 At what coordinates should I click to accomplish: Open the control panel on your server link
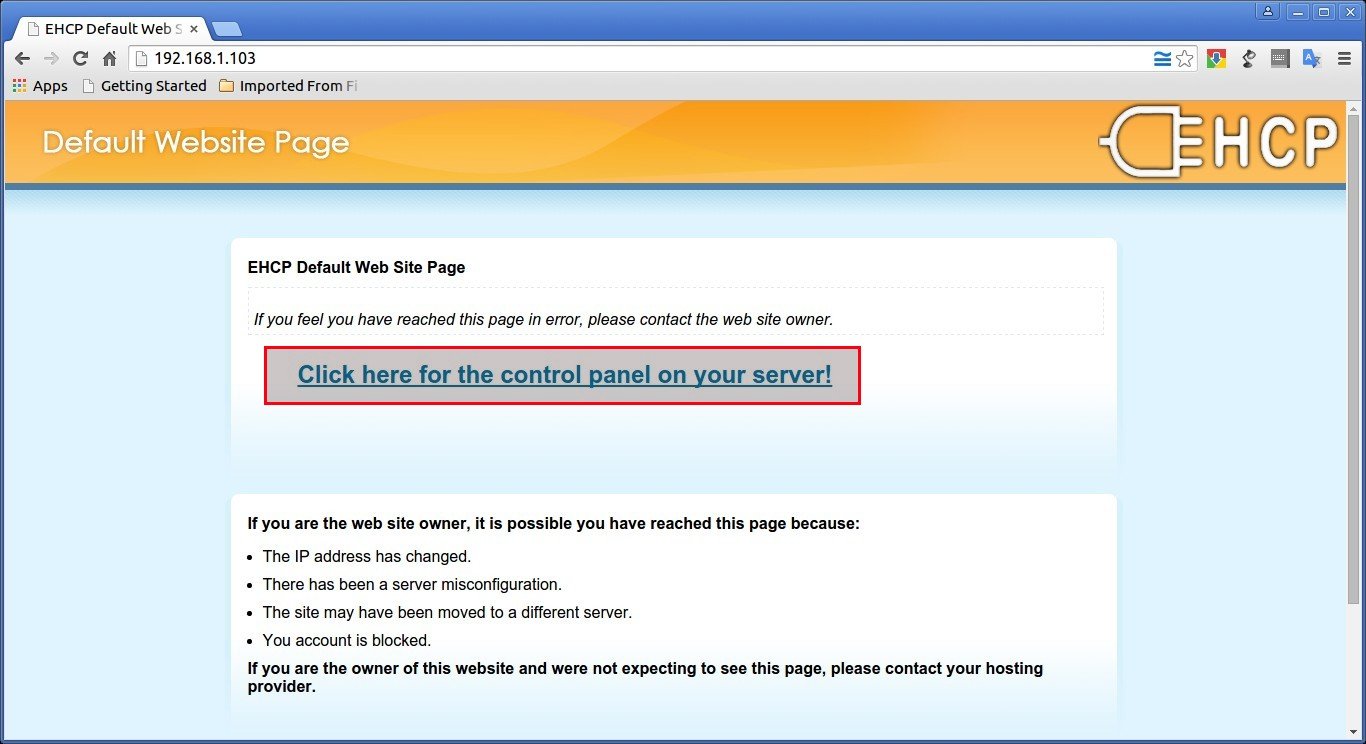pos(565,375)
